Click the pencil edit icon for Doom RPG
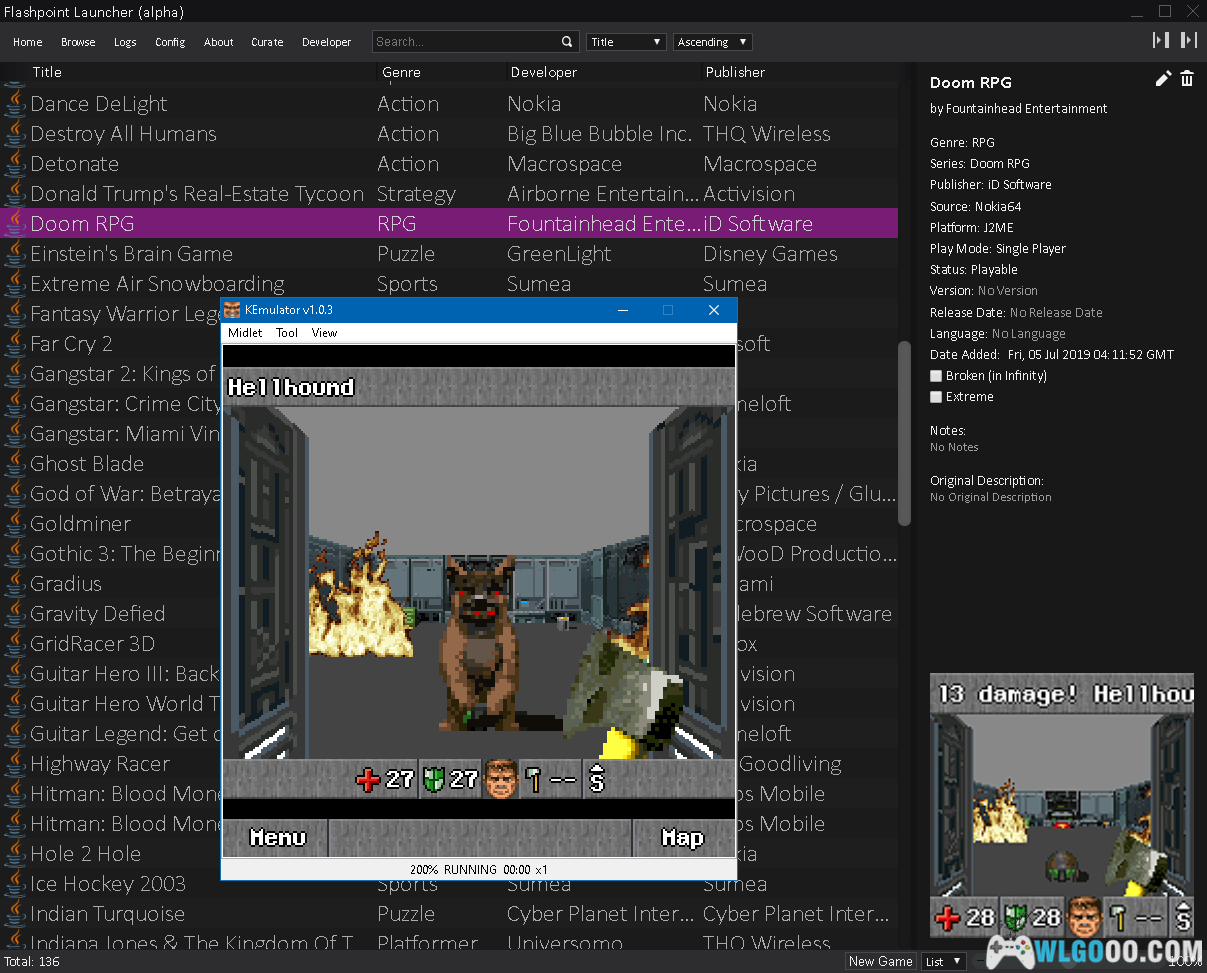The width and height of the screenshot is (1207, 973). (1162, 79)
